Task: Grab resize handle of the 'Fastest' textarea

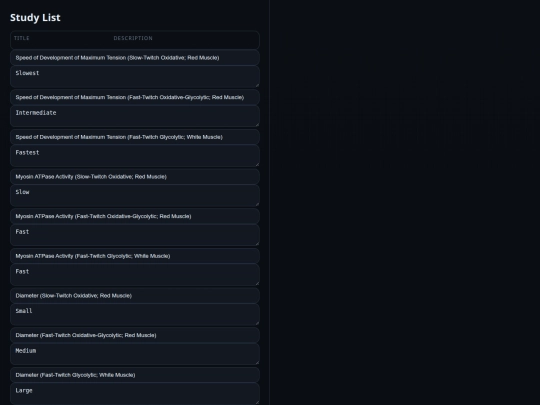Action: coord(257,164)
